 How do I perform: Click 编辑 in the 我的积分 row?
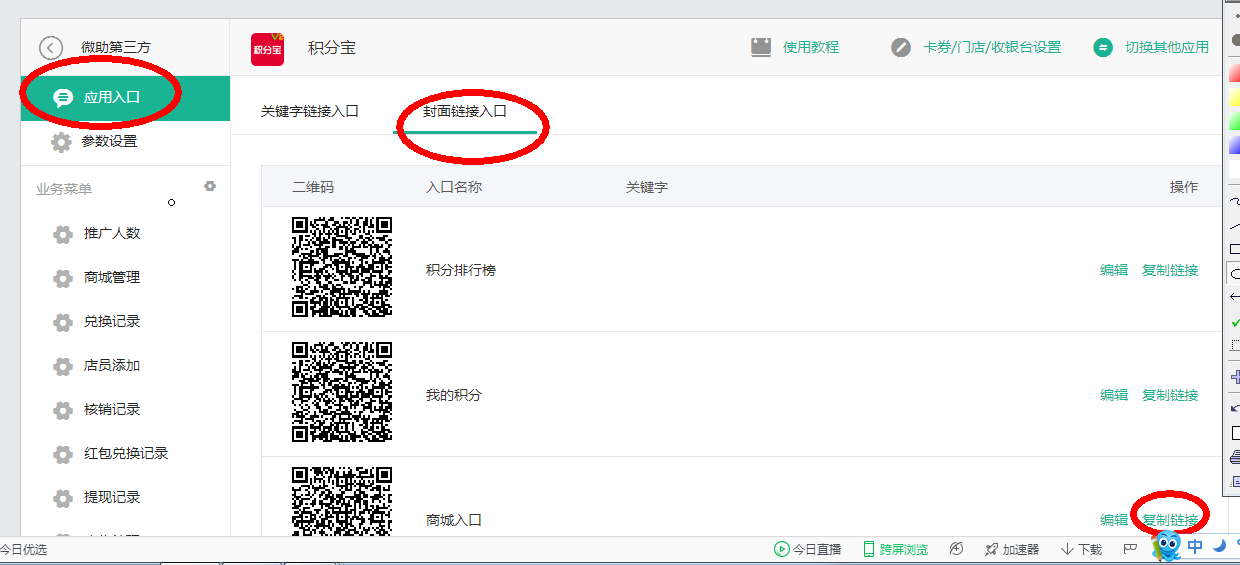click(1114, 395)
